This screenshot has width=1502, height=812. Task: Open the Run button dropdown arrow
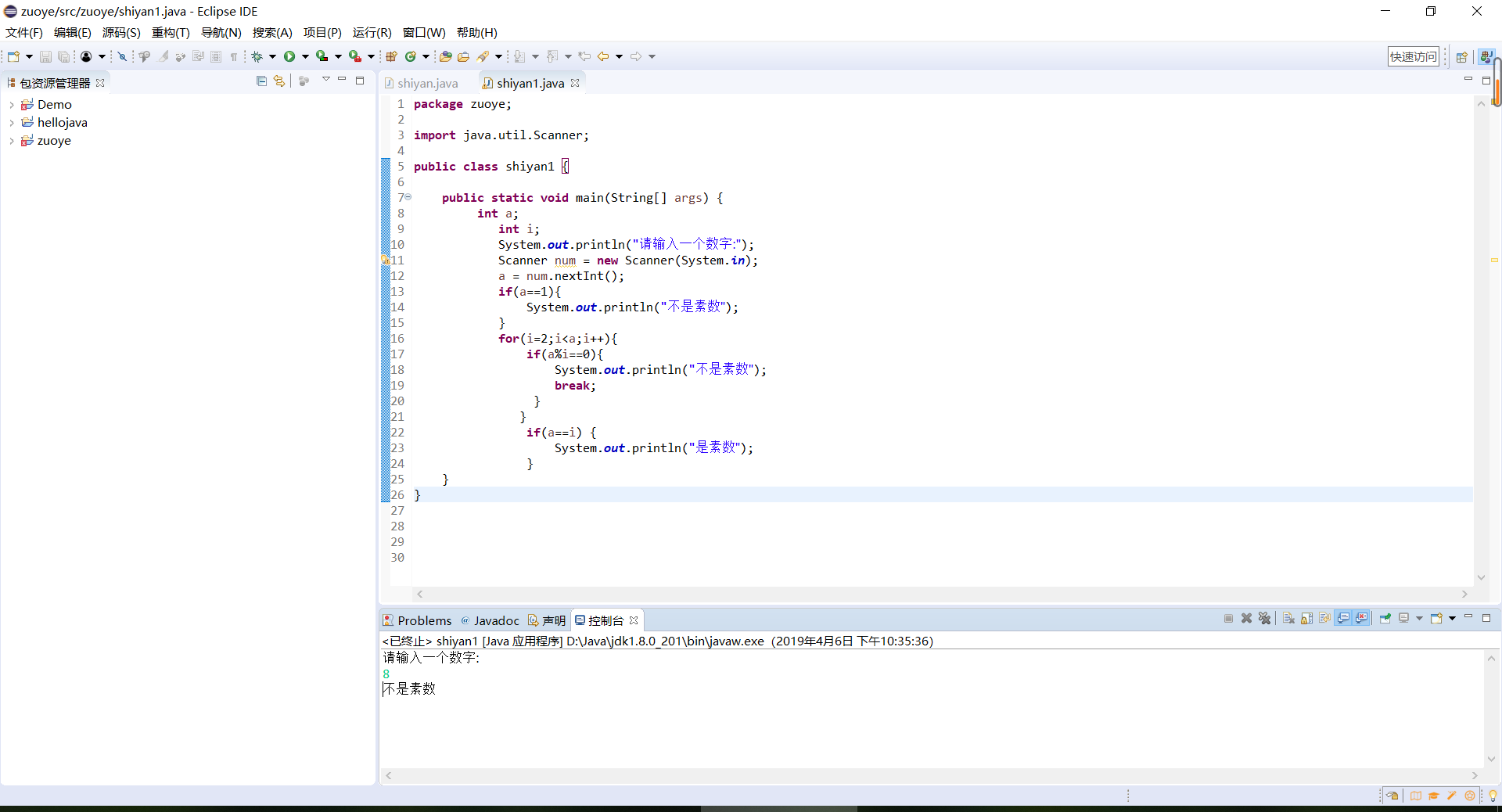(x=305, y=56)
